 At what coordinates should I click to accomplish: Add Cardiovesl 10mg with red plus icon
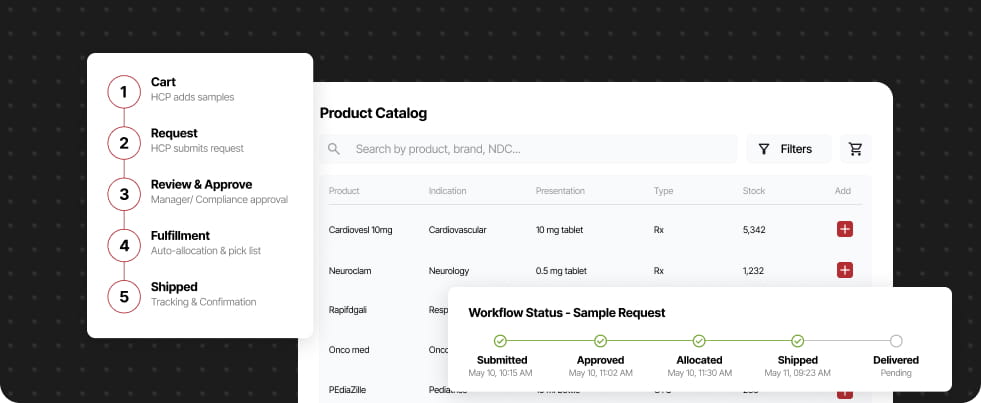pyautogui.click(x=845, y=230)
